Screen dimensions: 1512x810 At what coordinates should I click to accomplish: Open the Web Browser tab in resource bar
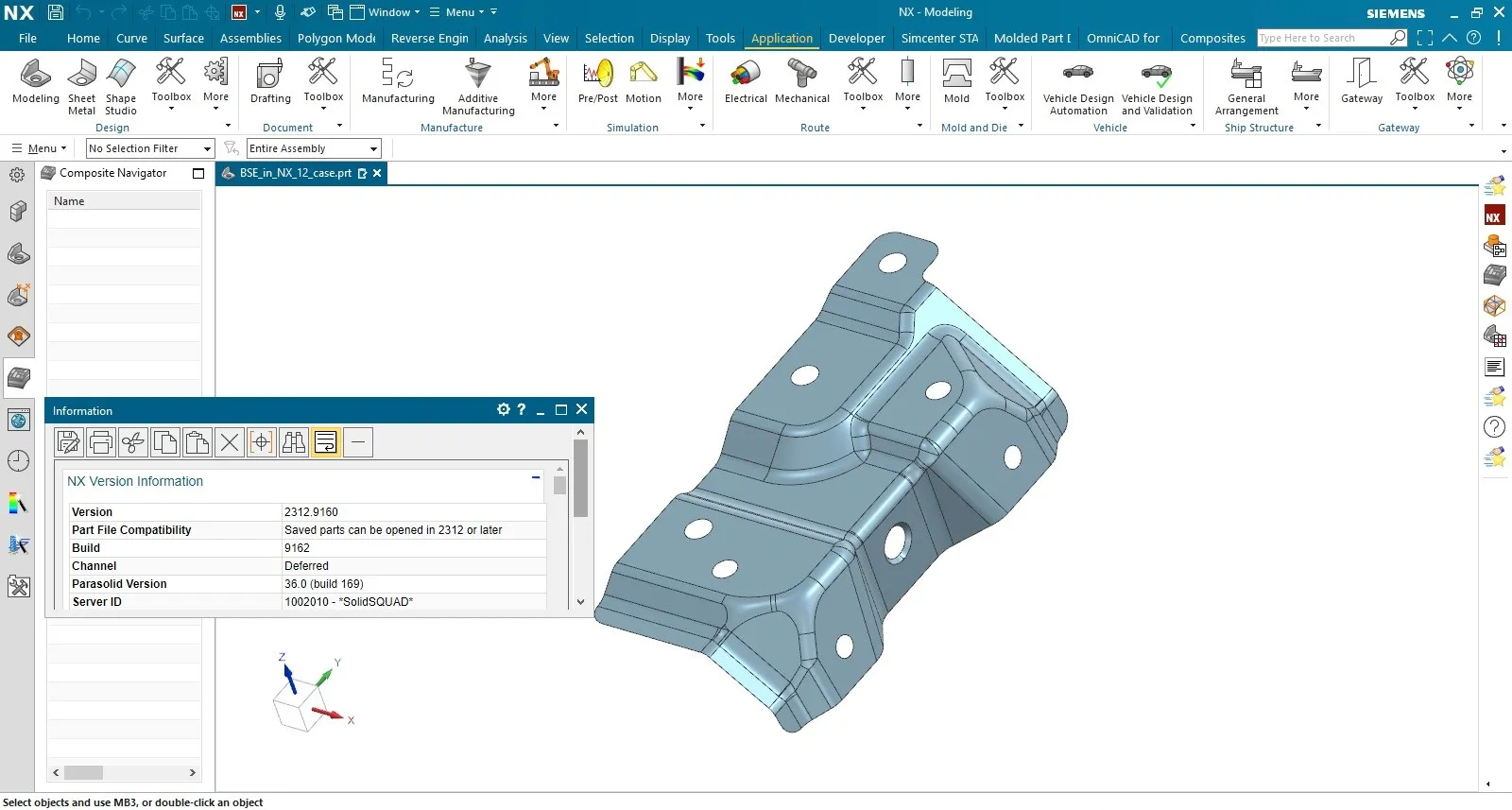click(x=18, y=420)
